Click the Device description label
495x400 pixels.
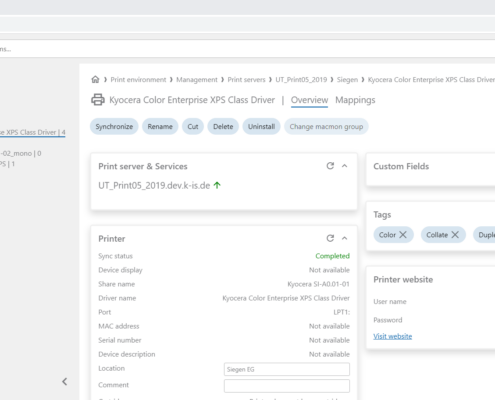pos(127,354)
